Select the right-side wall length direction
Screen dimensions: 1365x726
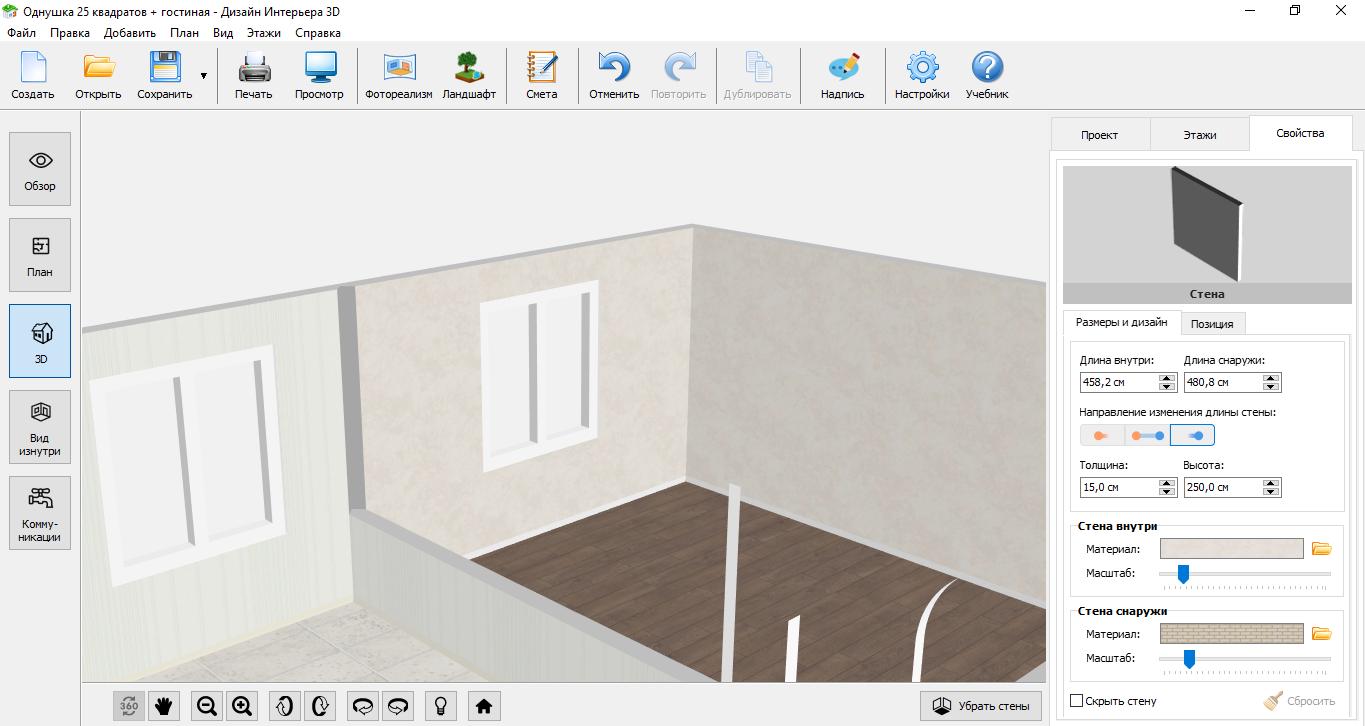(1193, 436)
